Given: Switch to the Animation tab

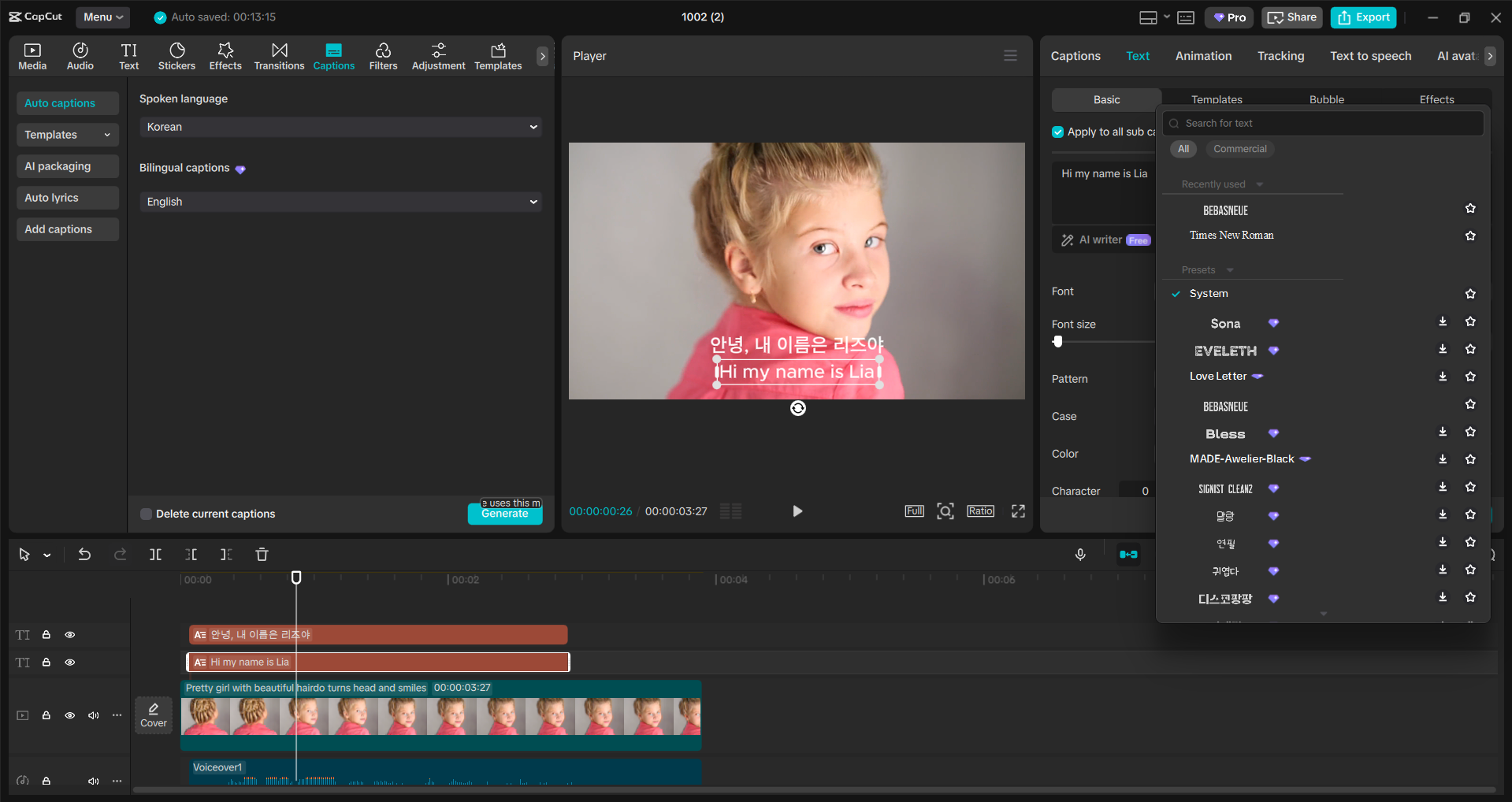Looking at the screenshot, I should (1203, 55).
